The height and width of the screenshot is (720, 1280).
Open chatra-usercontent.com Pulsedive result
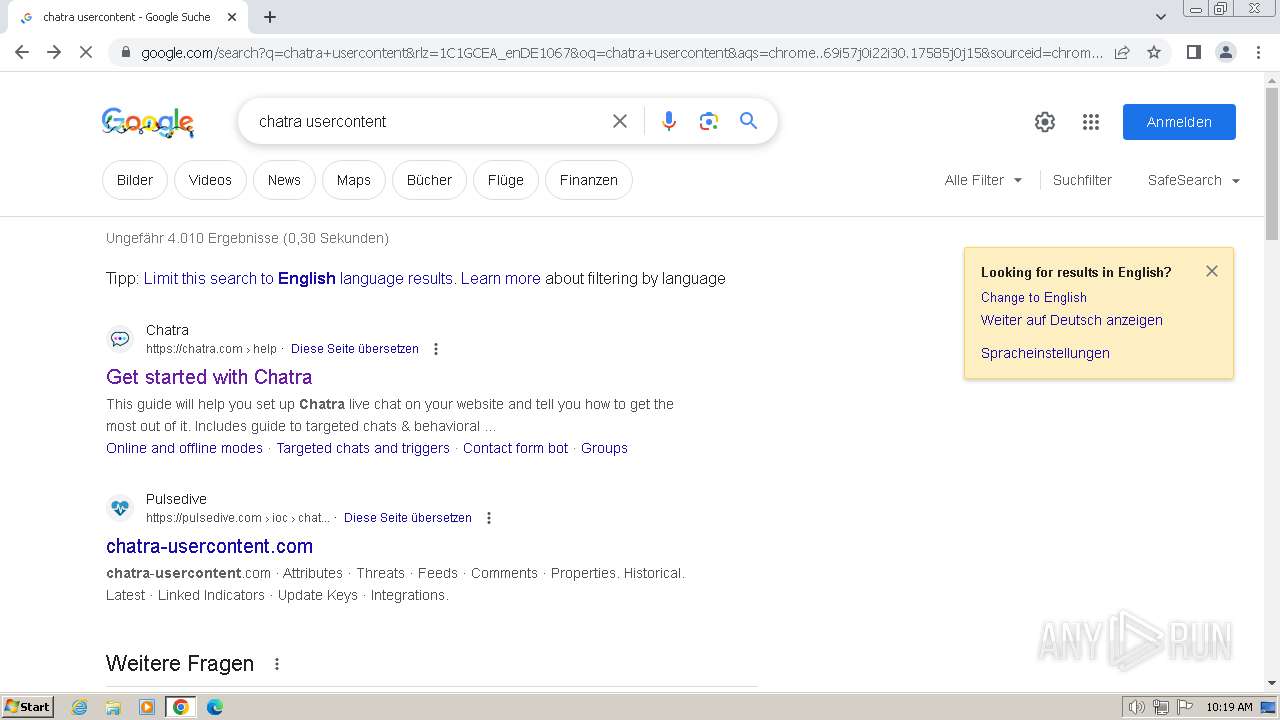tap(209, 546)
